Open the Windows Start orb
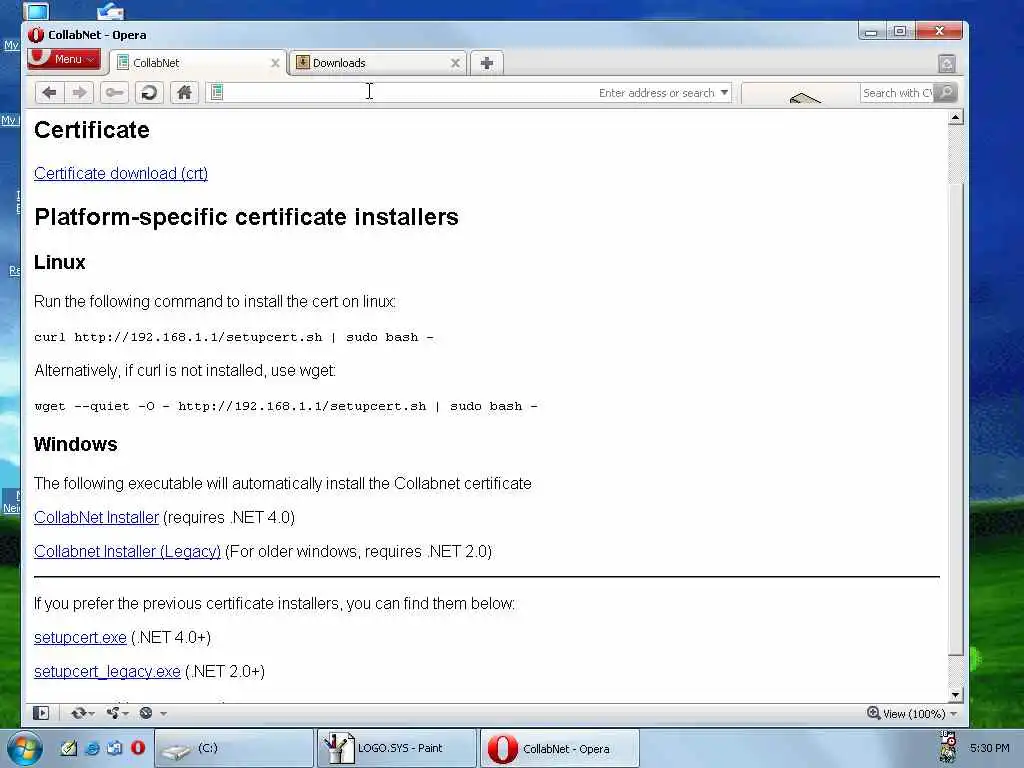 (x=25, y=748)
